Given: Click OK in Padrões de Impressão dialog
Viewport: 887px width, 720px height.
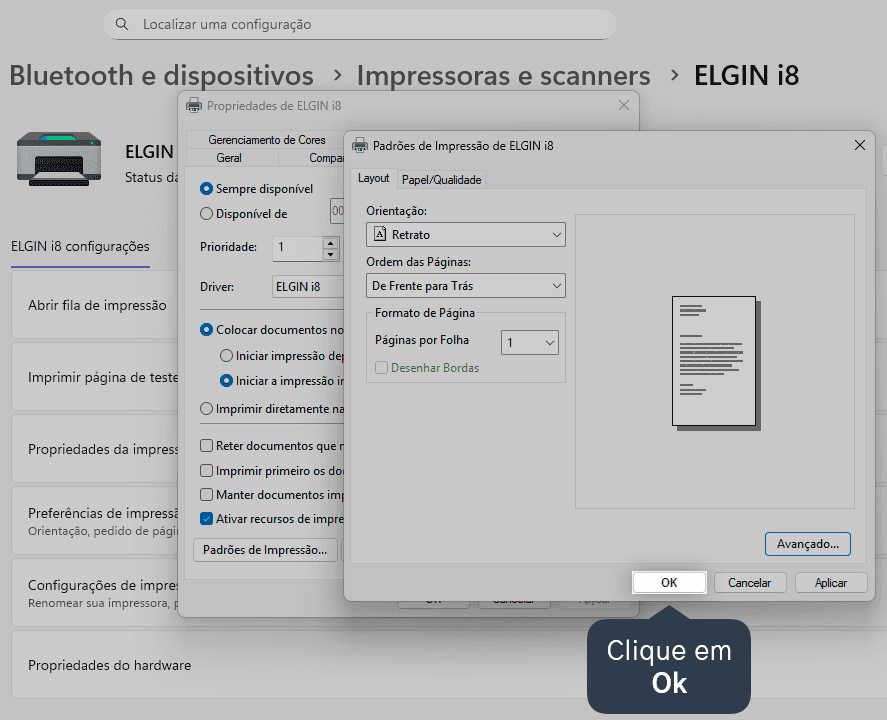Looking at the screenshot, I should pos(669,583).
